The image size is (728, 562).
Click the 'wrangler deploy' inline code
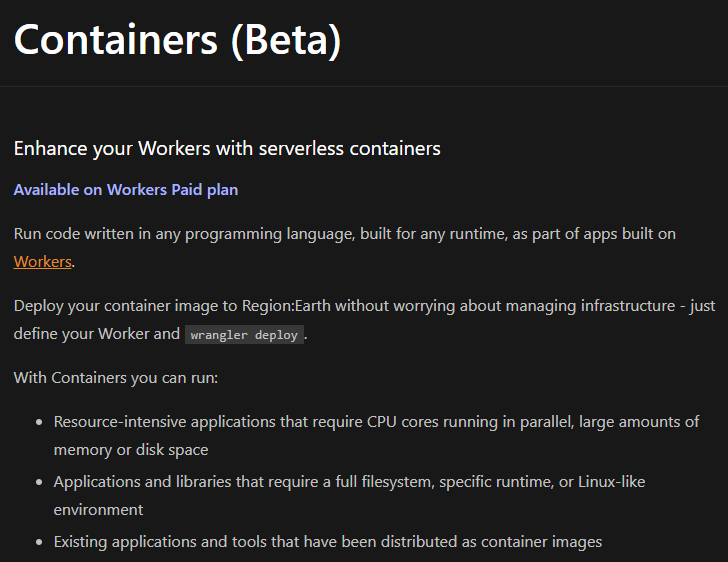[x=244, y=335]
